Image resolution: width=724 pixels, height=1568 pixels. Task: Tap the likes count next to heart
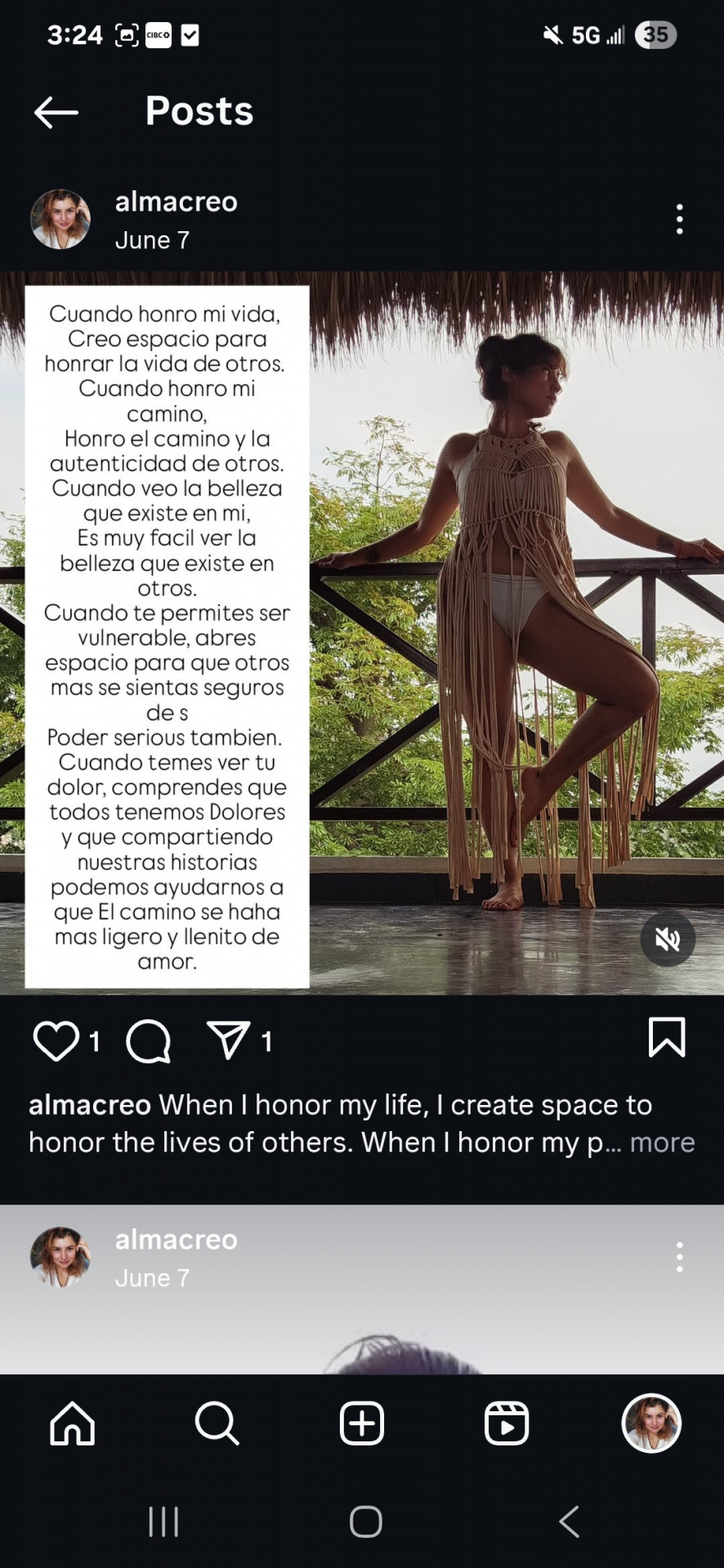click(94, 1041)
